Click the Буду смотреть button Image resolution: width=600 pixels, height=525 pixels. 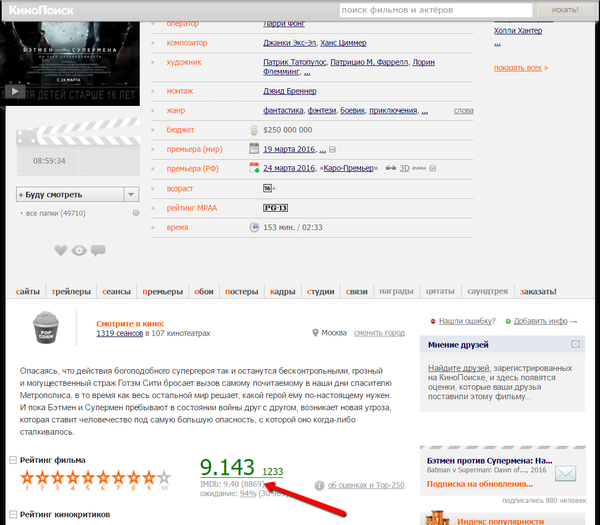pyautogui.click(x=70, y=194)
